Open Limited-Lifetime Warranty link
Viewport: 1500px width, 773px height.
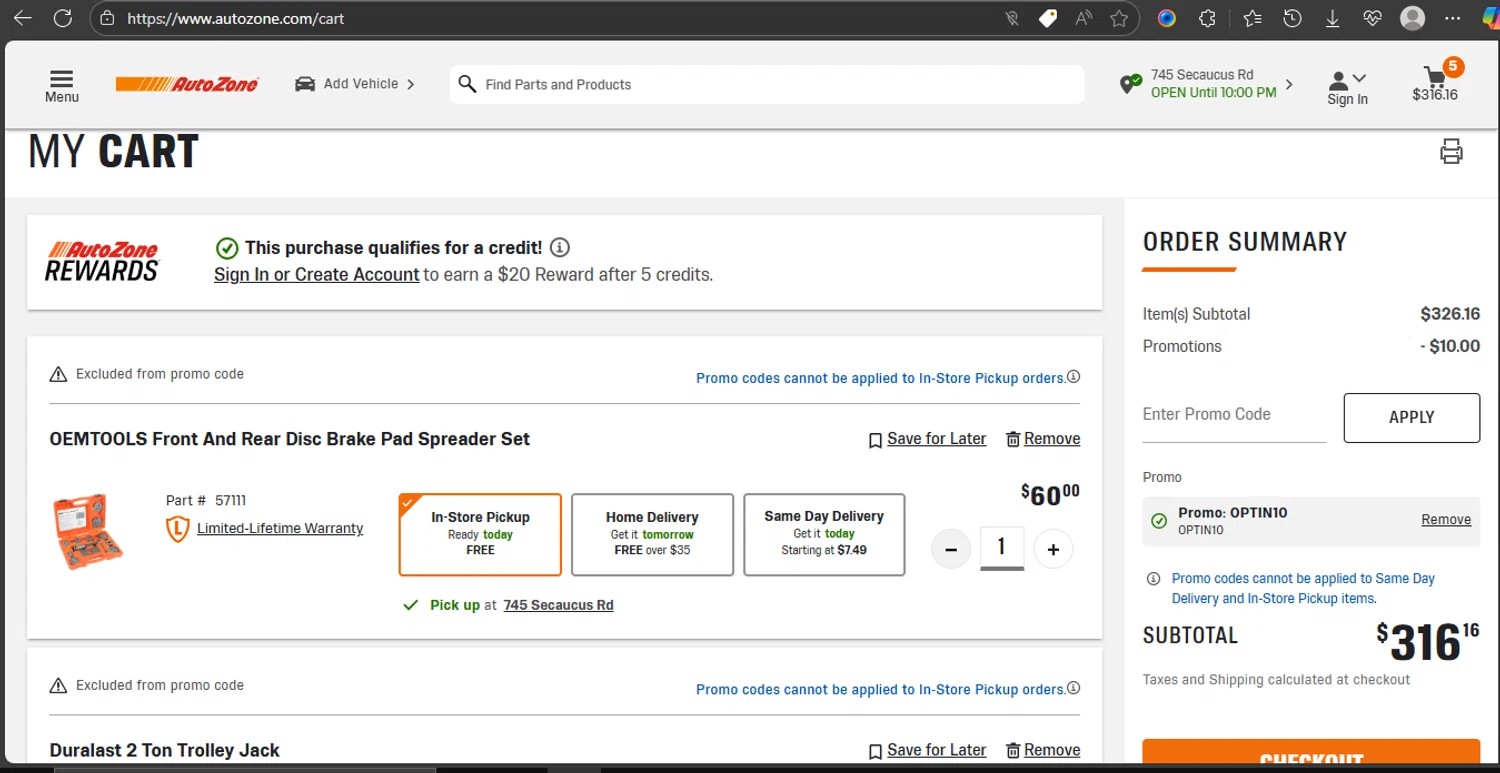[280, 528]
